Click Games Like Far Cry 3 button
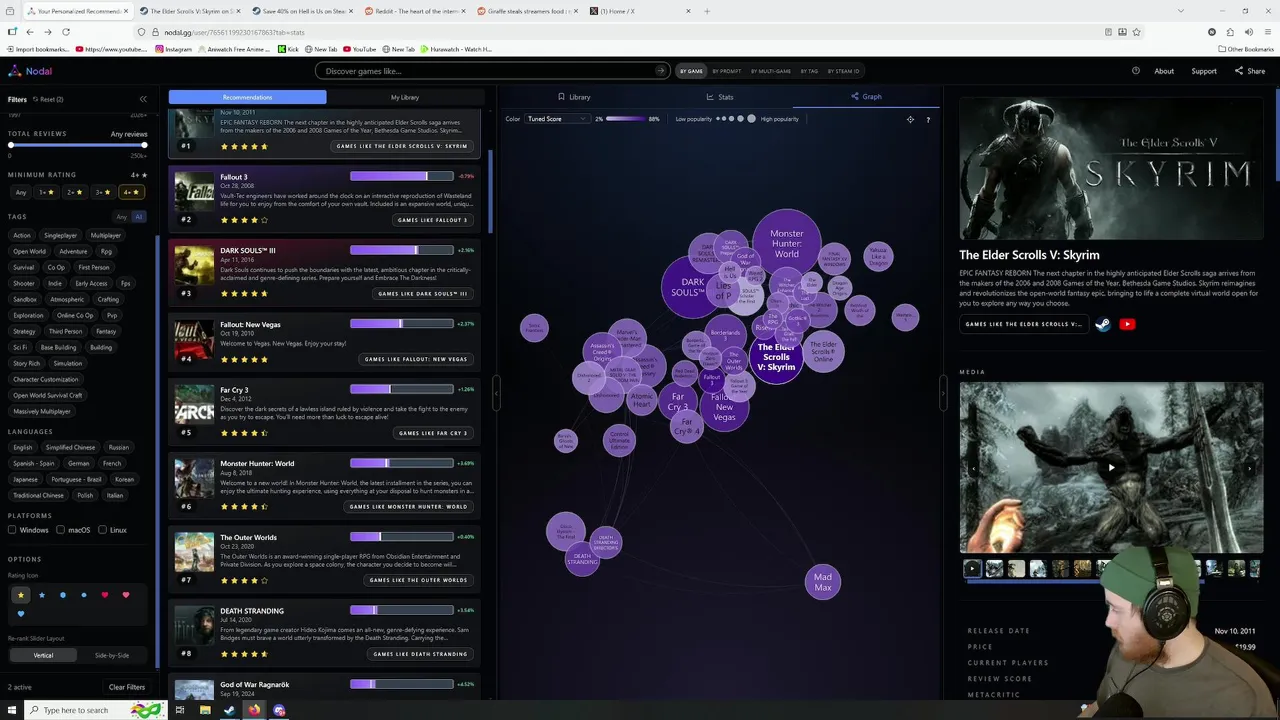Viewport: 1280px width, 720px height. (x=432, y=433)
